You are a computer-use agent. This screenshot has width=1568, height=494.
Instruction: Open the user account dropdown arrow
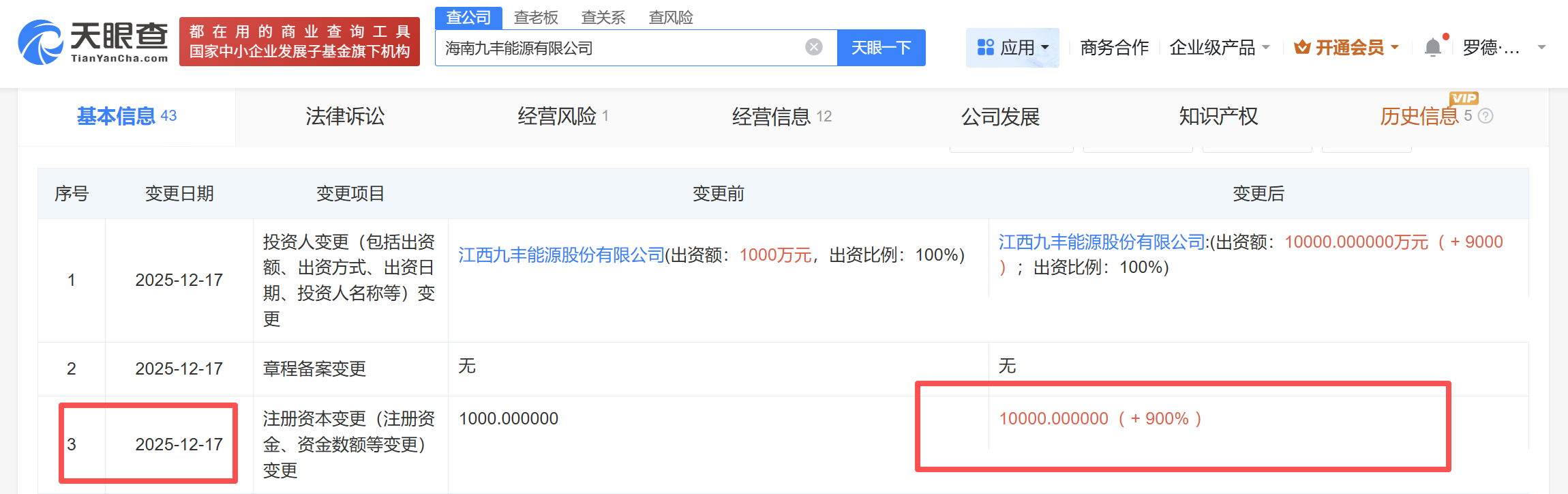click(1541, 48)
